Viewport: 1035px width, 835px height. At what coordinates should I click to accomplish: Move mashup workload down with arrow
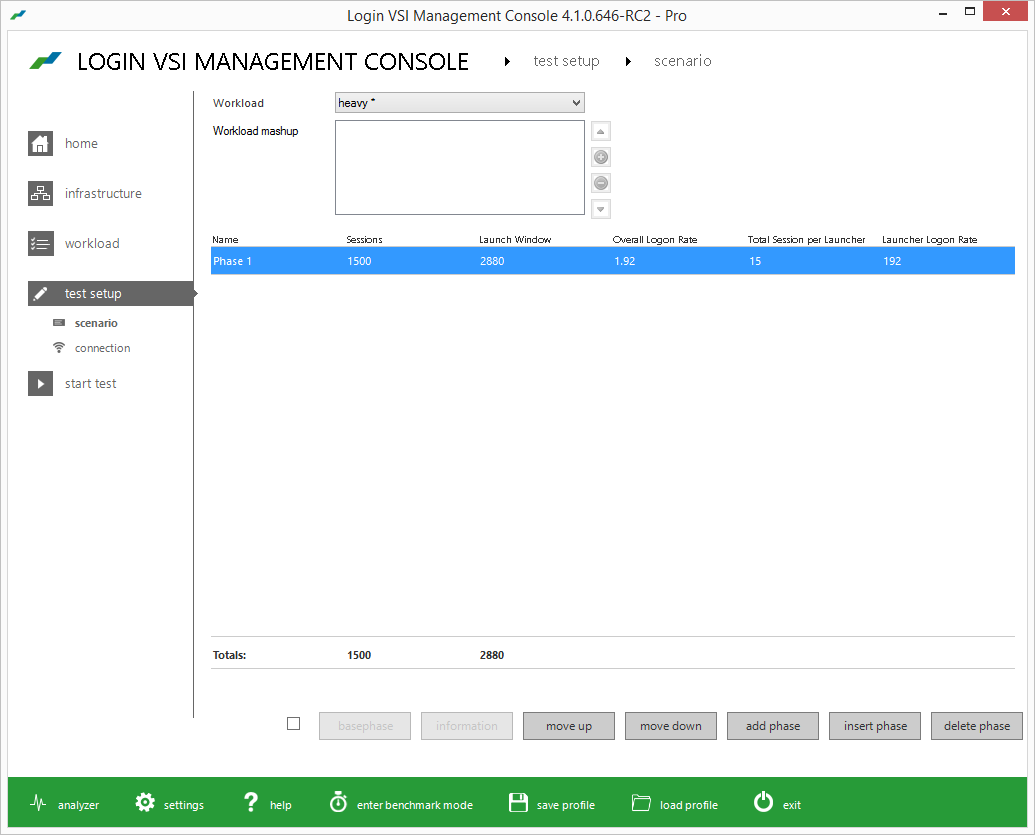tap(601, 209)
